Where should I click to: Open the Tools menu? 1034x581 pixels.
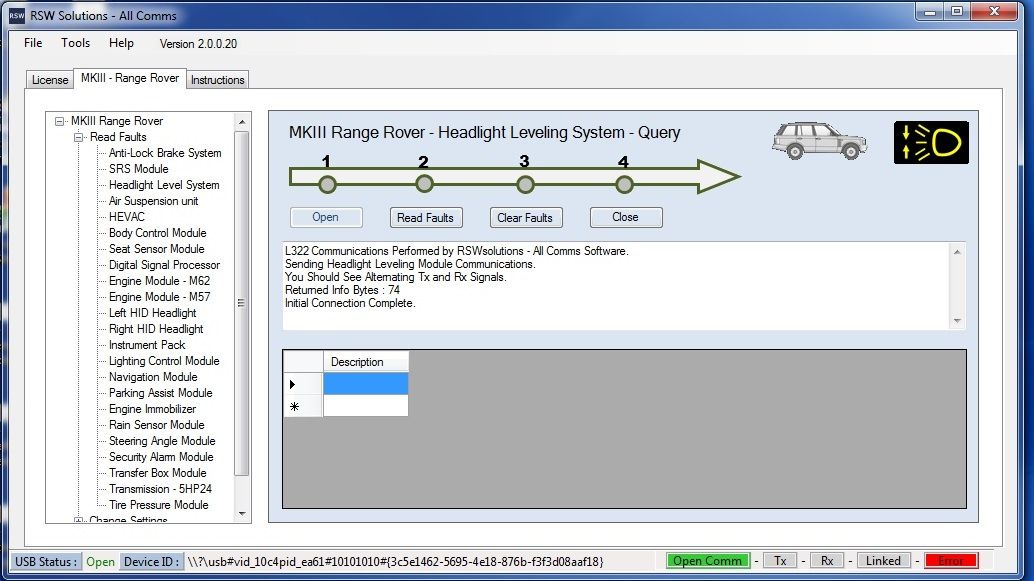coord(75,43)
